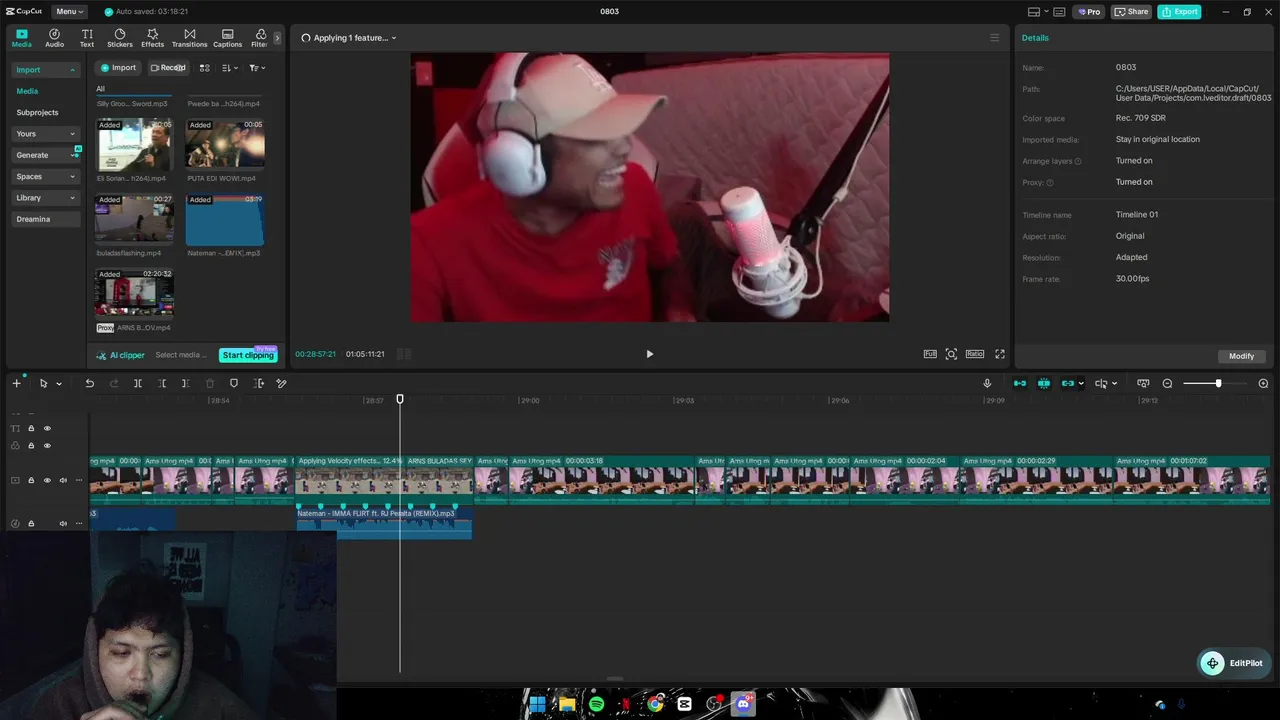Viewport: 1280px width, 720px height.
Task: Go to the Effects tab
Action: point(152,38)
